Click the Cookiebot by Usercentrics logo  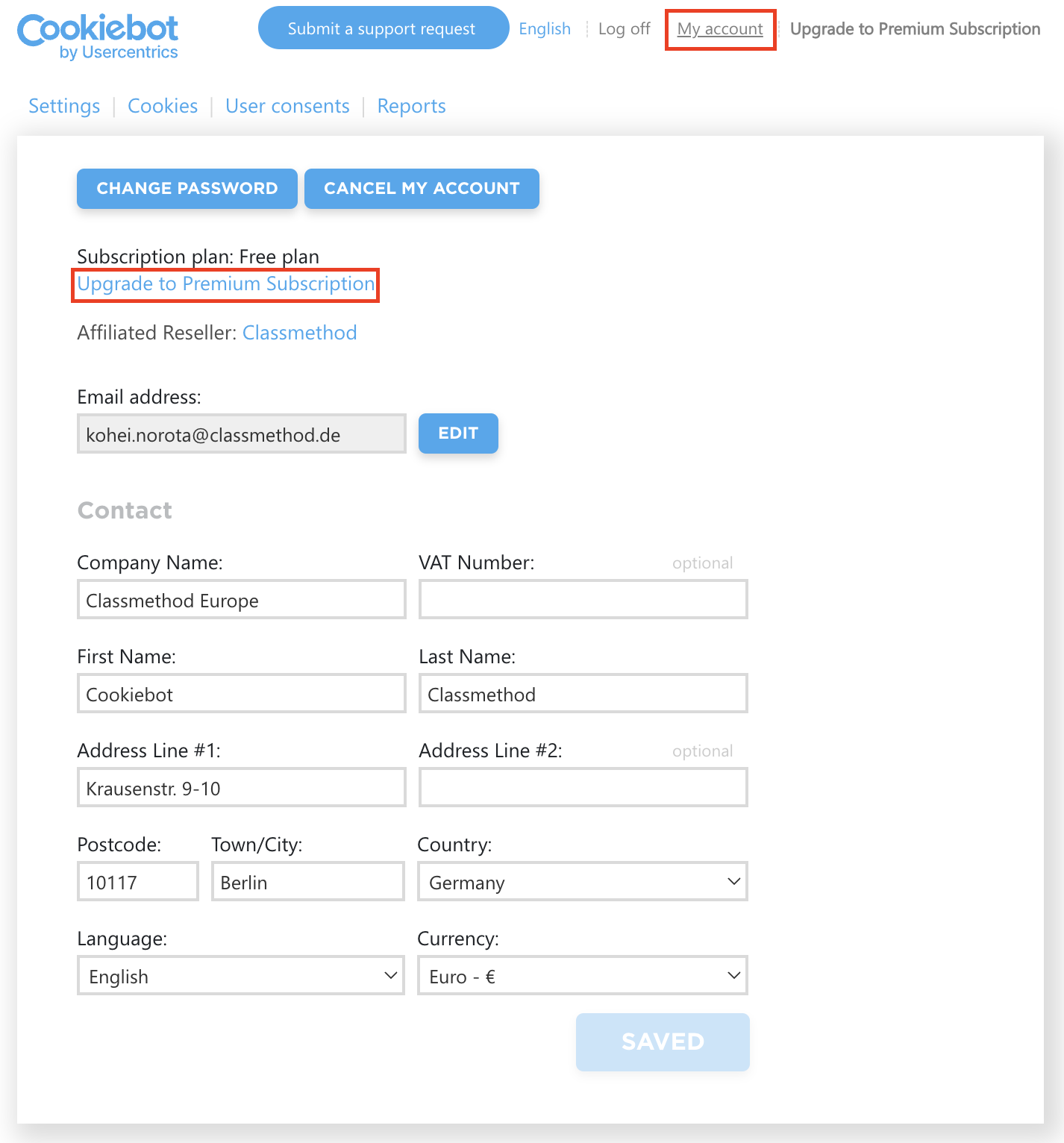pos(98,36)
